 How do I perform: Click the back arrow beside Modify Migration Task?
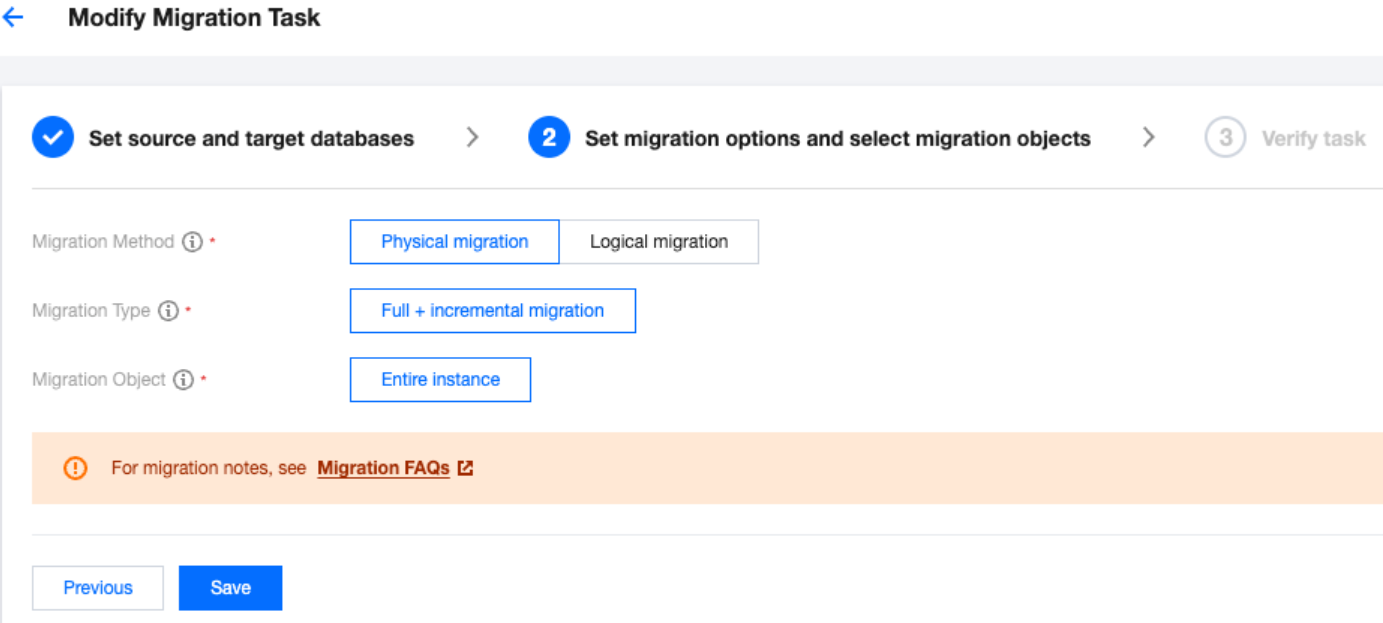coord(13,18)
